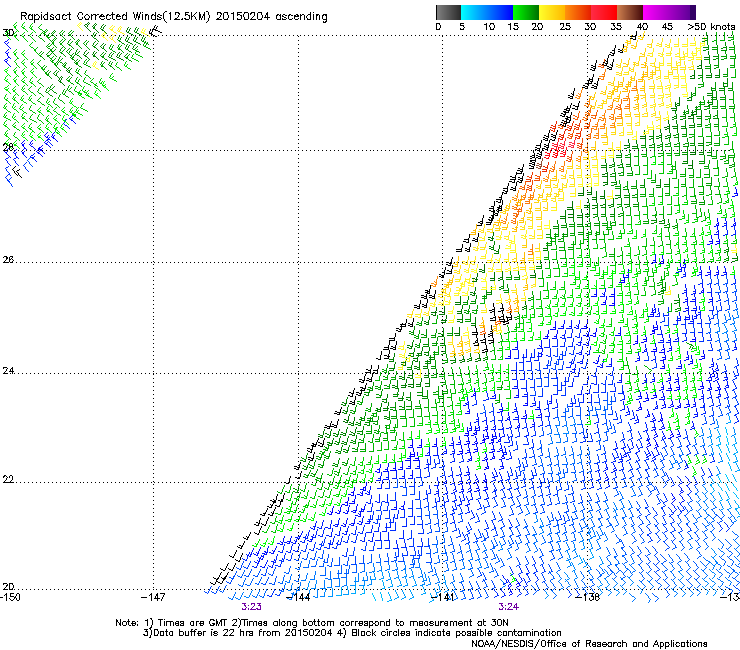The height and width of the screenshot is (650, 740).
Task: Click the '3:24' time label
Action: pyautogui.click(x=508, y=607)
